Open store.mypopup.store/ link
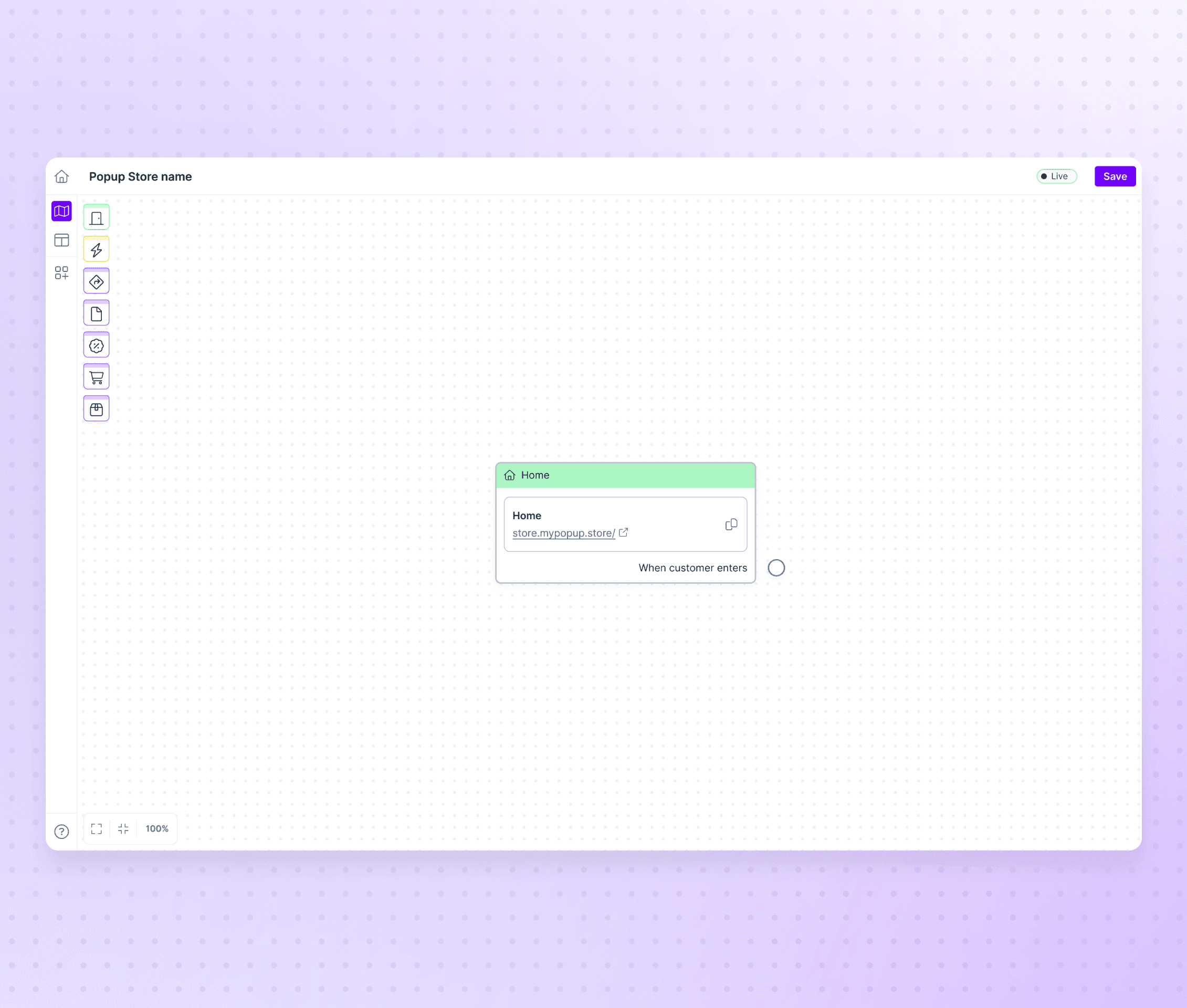This screenshot has height=1008, width=1187. (563, 533)
